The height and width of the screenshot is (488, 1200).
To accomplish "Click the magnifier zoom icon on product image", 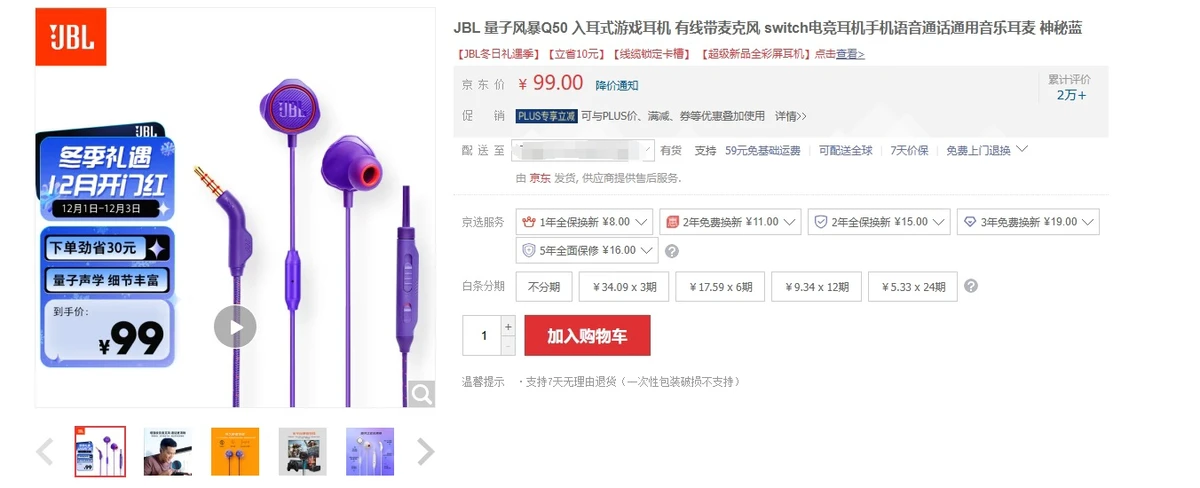I will point(422,394).
